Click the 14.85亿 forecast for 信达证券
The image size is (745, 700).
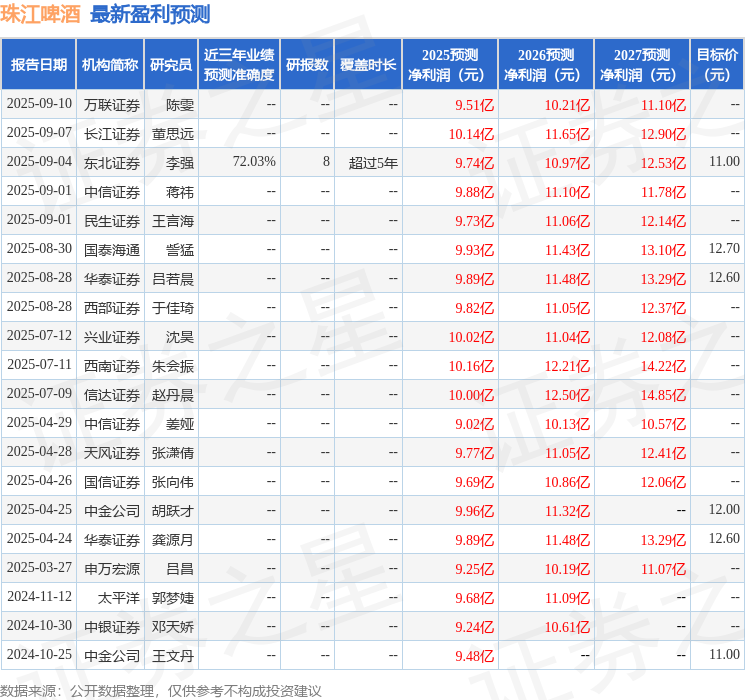(663, 395)
